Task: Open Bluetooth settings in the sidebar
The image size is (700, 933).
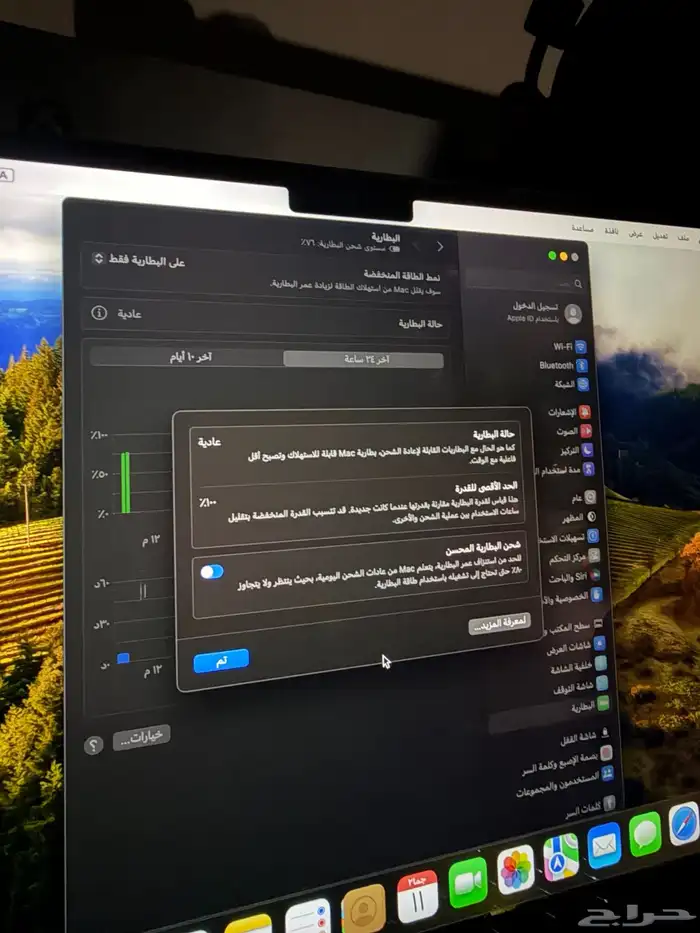Action: 562,365
